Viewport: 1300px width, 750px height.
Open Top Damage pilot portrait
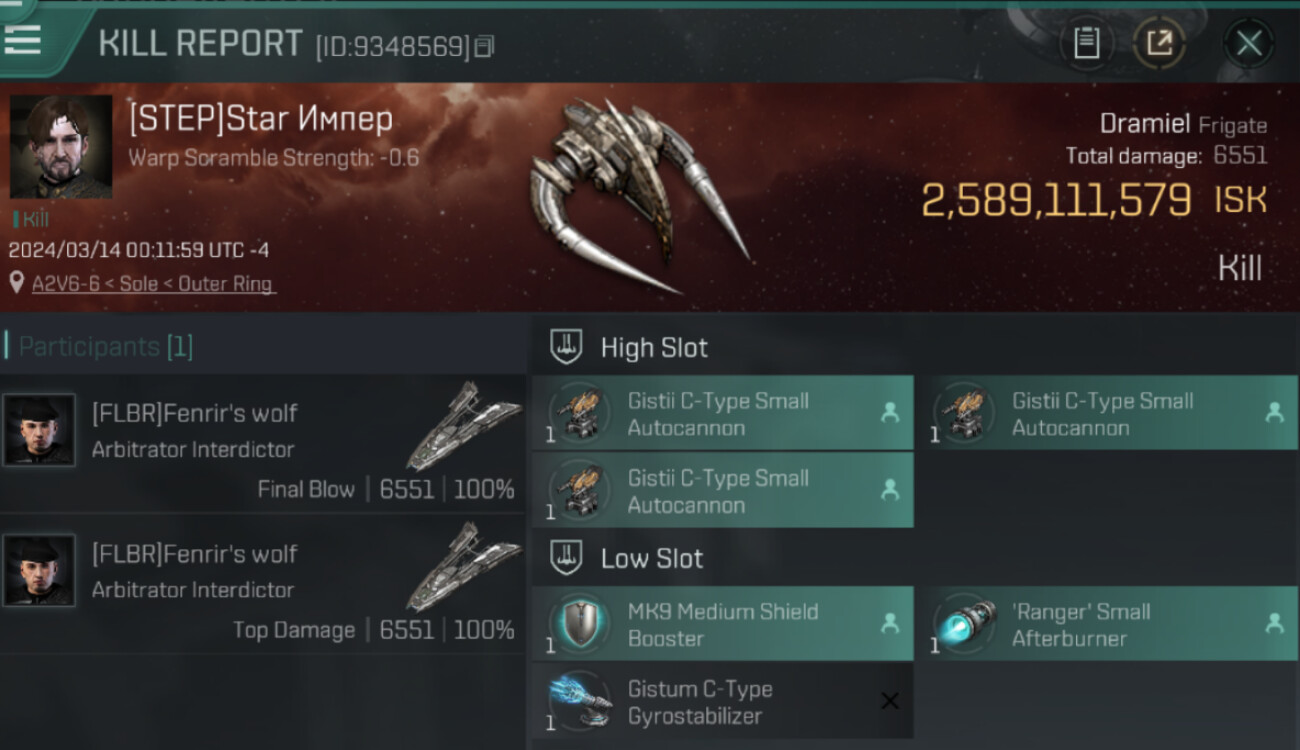pos(39,570)
